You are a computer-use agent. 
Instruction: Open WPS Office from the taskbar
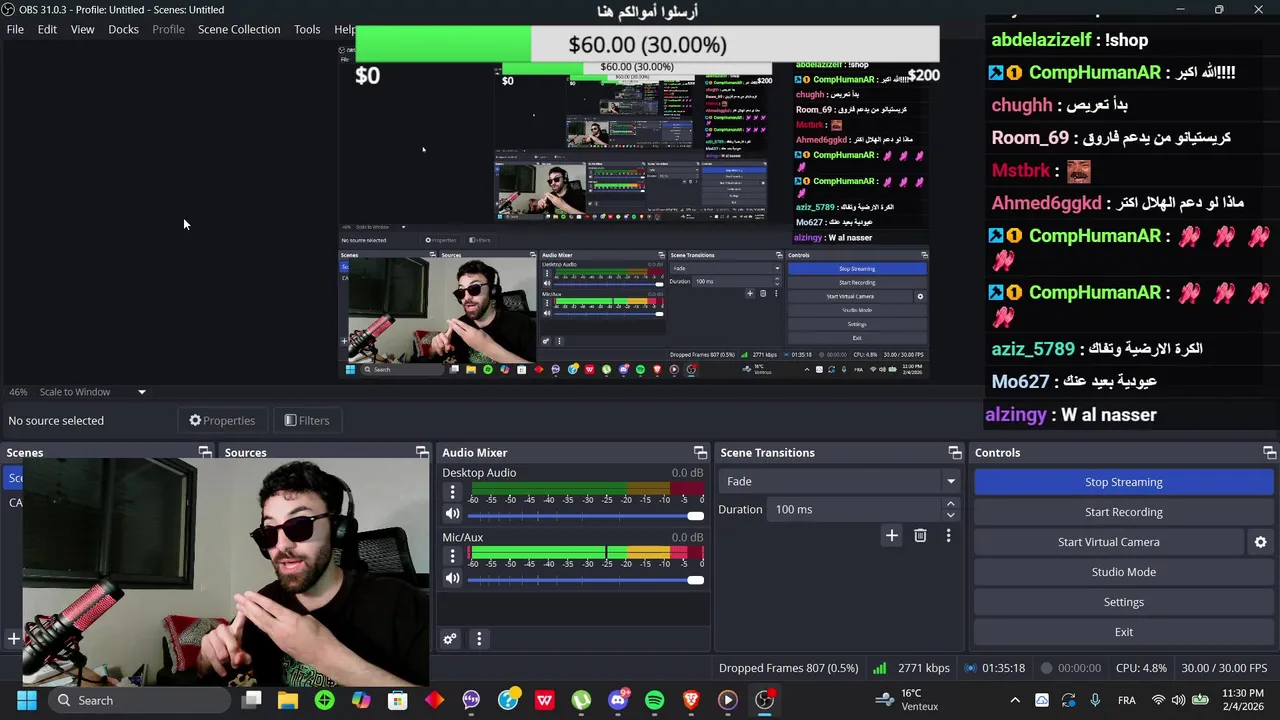click(x=544, y=700)
